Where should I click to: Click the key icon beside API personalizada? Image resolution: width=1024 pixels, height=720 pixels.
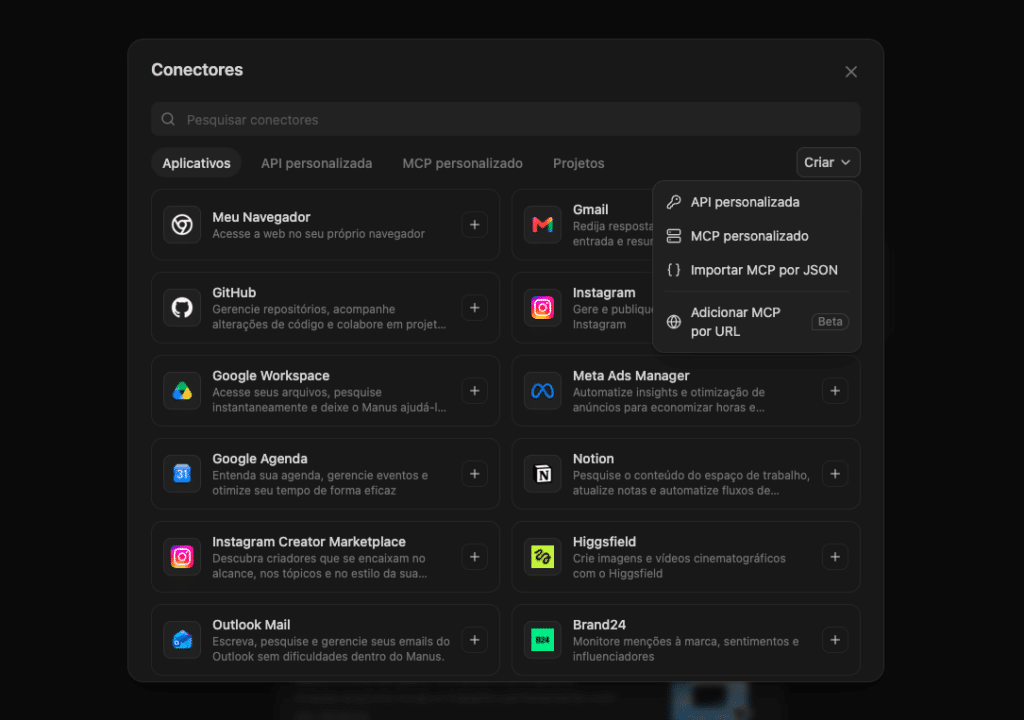(673, 202)
